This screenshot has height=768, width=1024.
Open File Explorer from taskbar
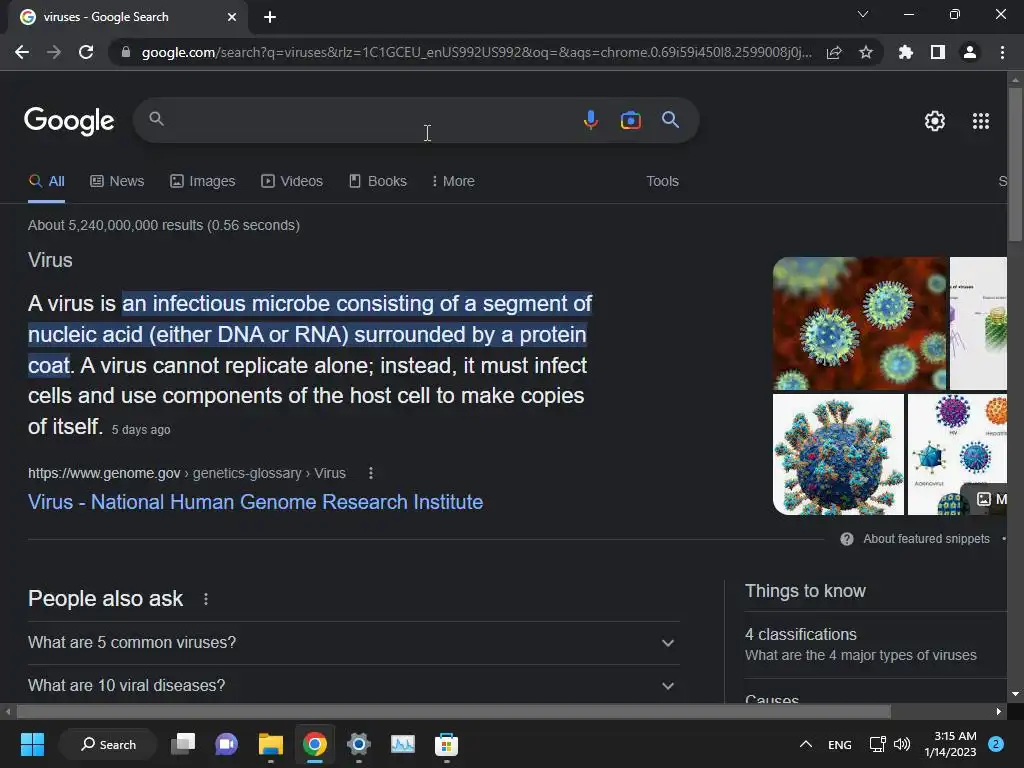point(270,744)
